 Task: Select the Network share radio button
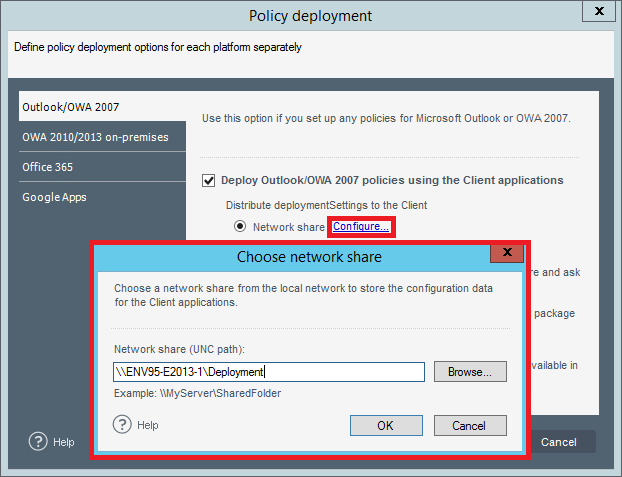pos(240,226)
